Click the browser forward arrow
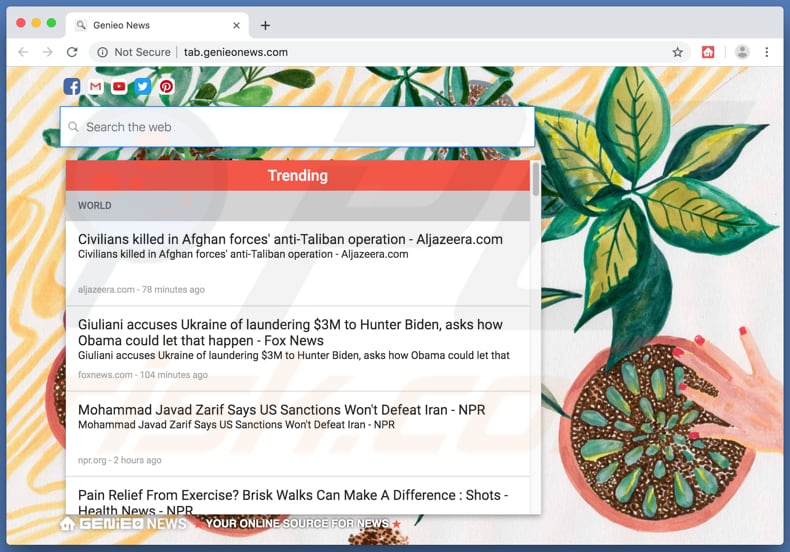 pos(47,52)
